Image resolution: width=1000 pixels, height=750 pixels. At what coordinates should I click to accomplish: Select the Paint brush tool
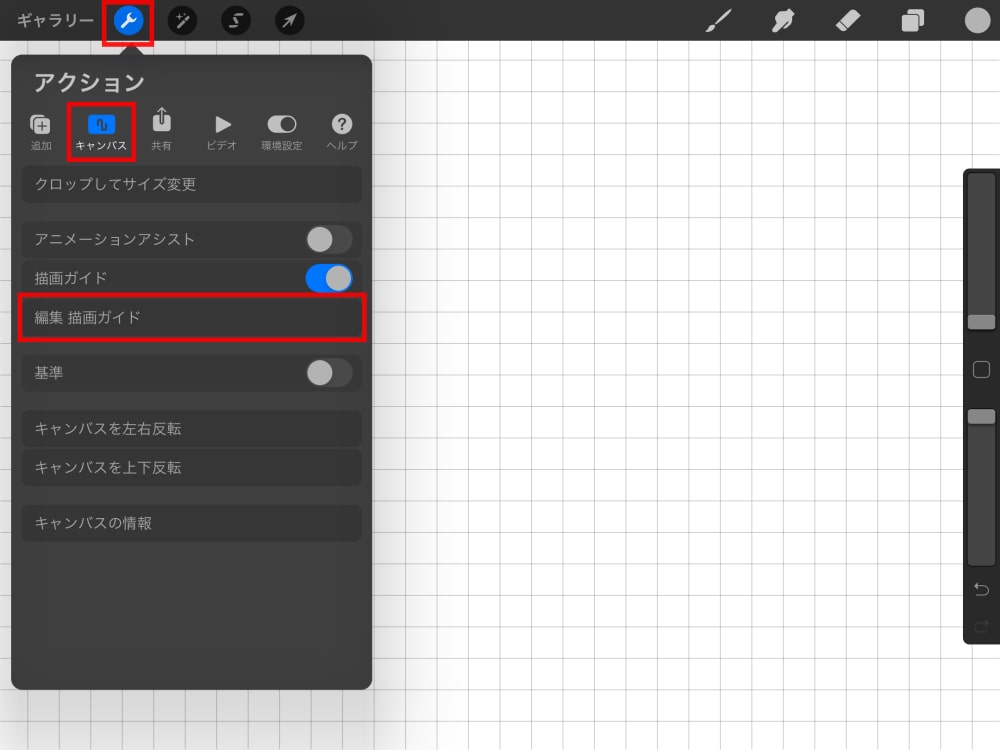[718, 20]
